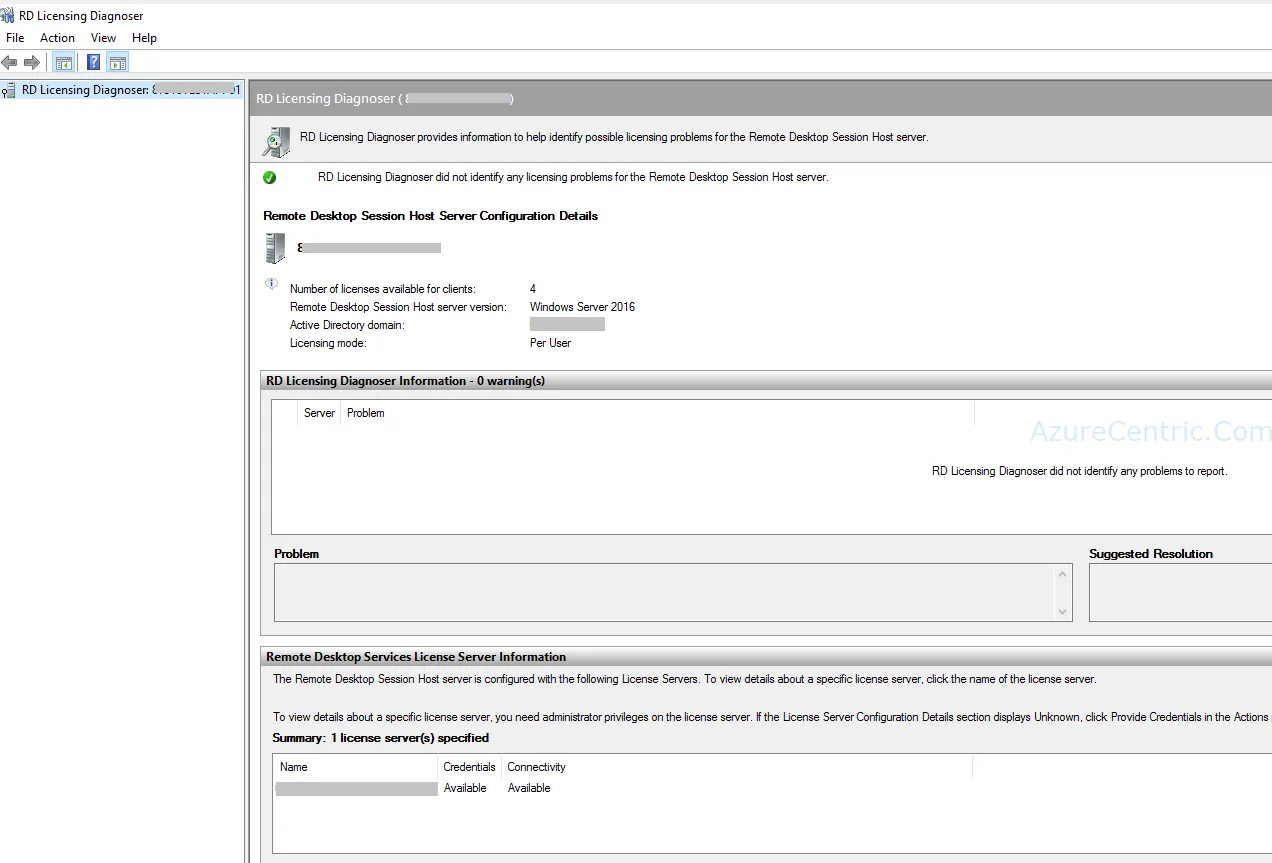Viewport: 1272px width, 863px height.
Task: Click 'Remote Desktop Session Host Server Configuration Details' heading
Action: (x=430, y=216)
